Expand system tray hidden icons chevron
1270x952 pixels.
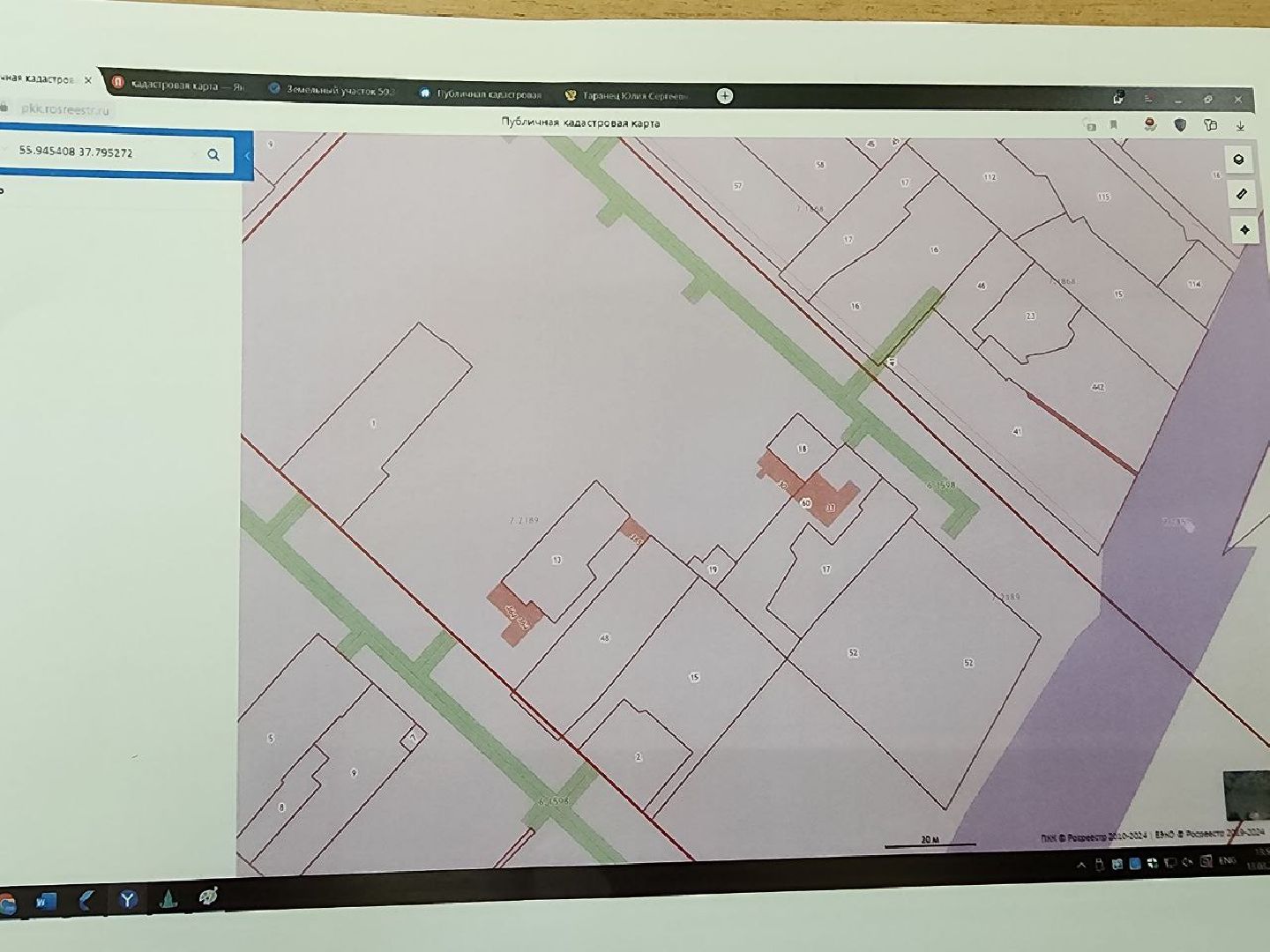click(1081, 865)
